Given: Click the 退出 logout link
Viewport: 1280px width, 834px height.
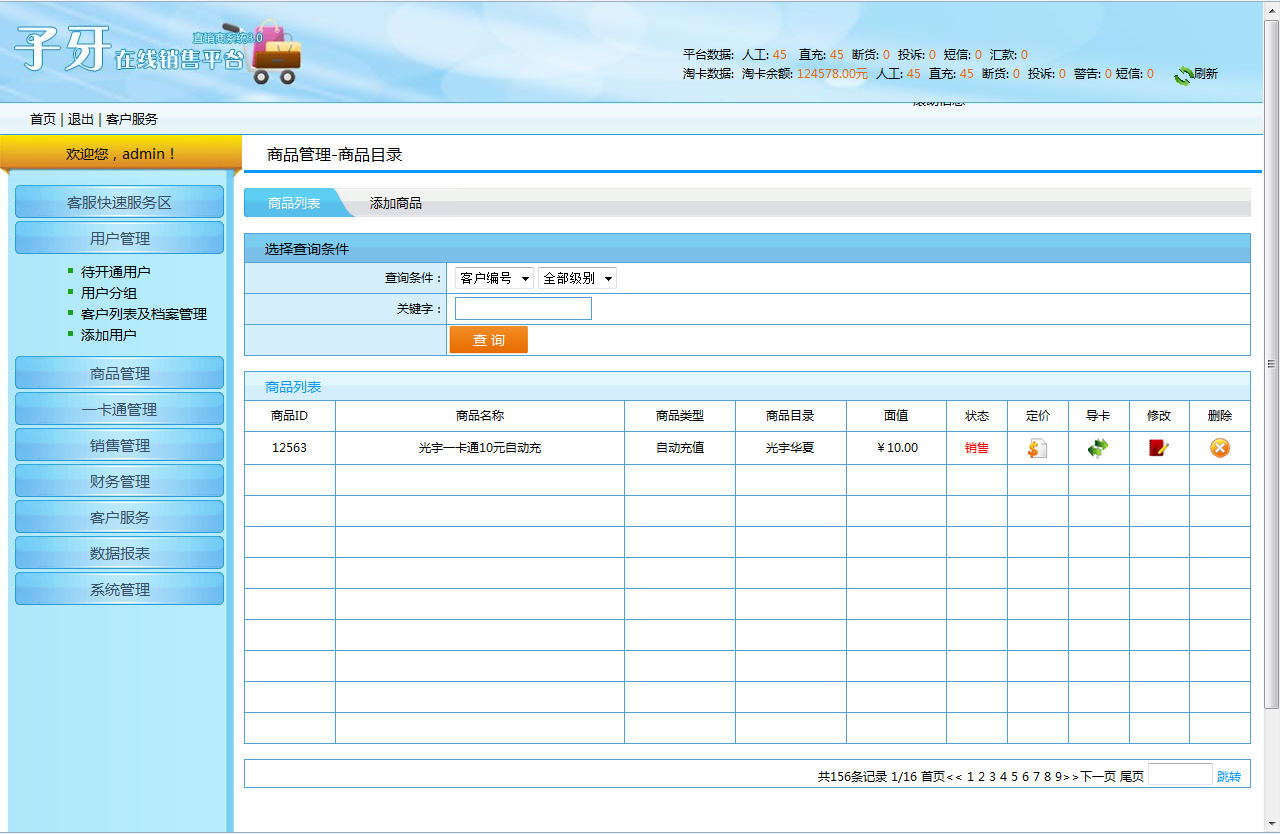Looking at the screenshot, I should 81,119.
